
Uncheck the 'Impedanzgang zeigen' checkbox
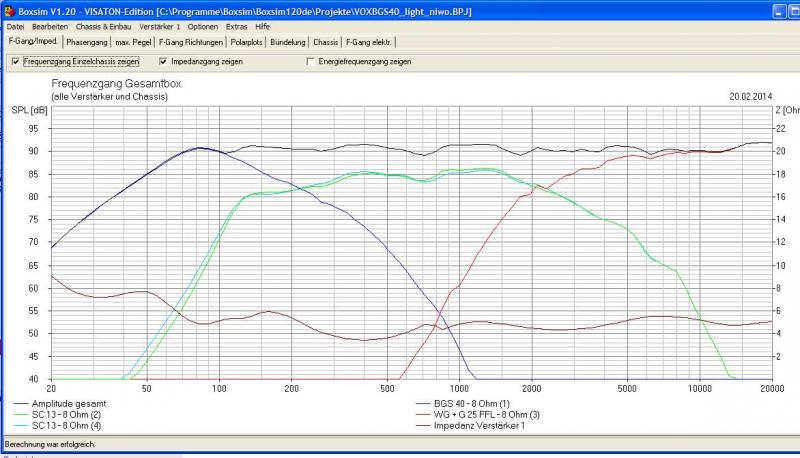[164, 61]
